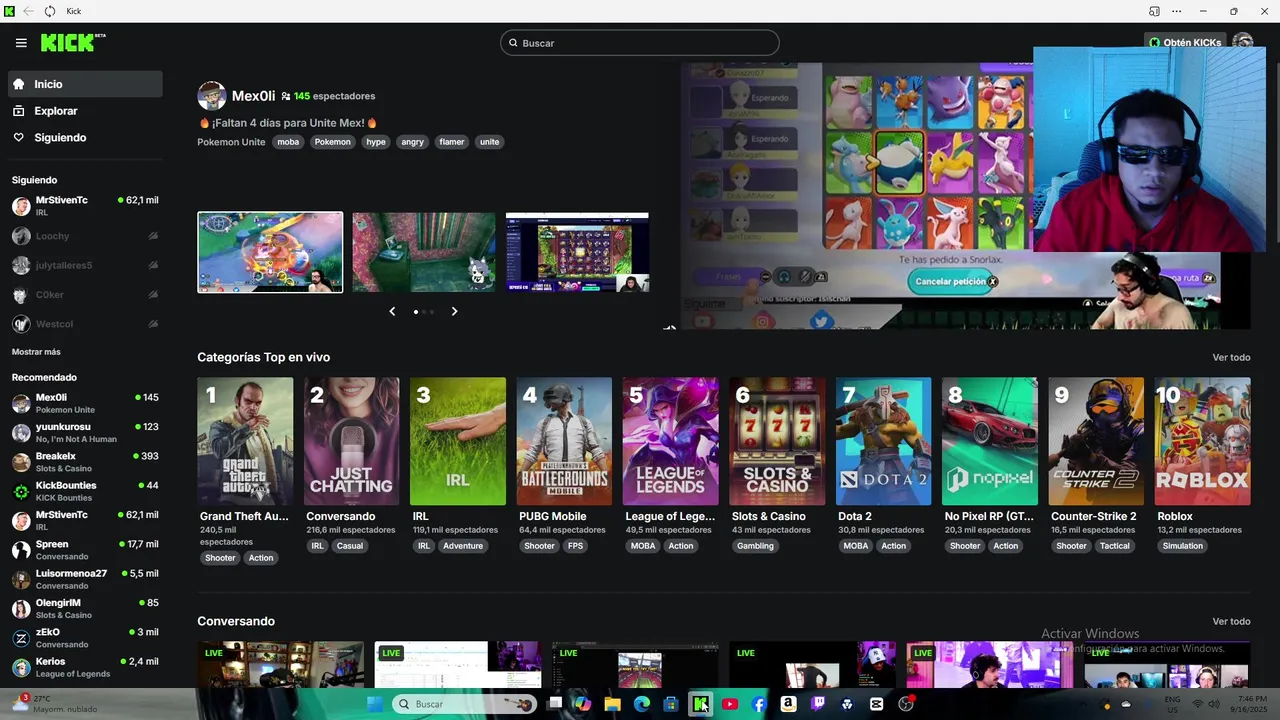The height and width of the screenshot is (720, 1280).
Task: Open YouTube icon on taskbar
Action: pyautogui.click(x=730, y=704)
